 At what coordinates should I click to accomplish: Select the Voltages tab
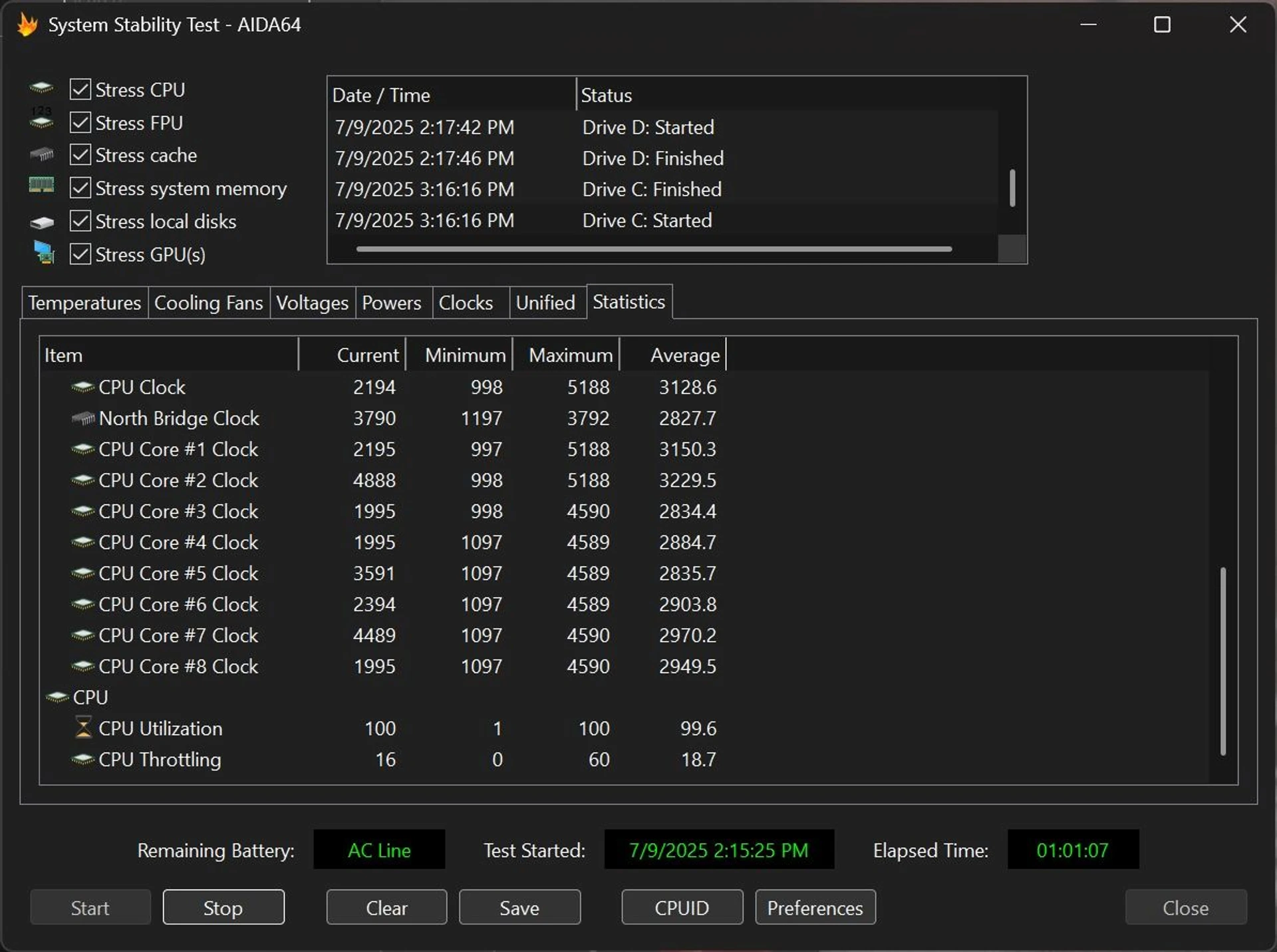pos(313,303)
